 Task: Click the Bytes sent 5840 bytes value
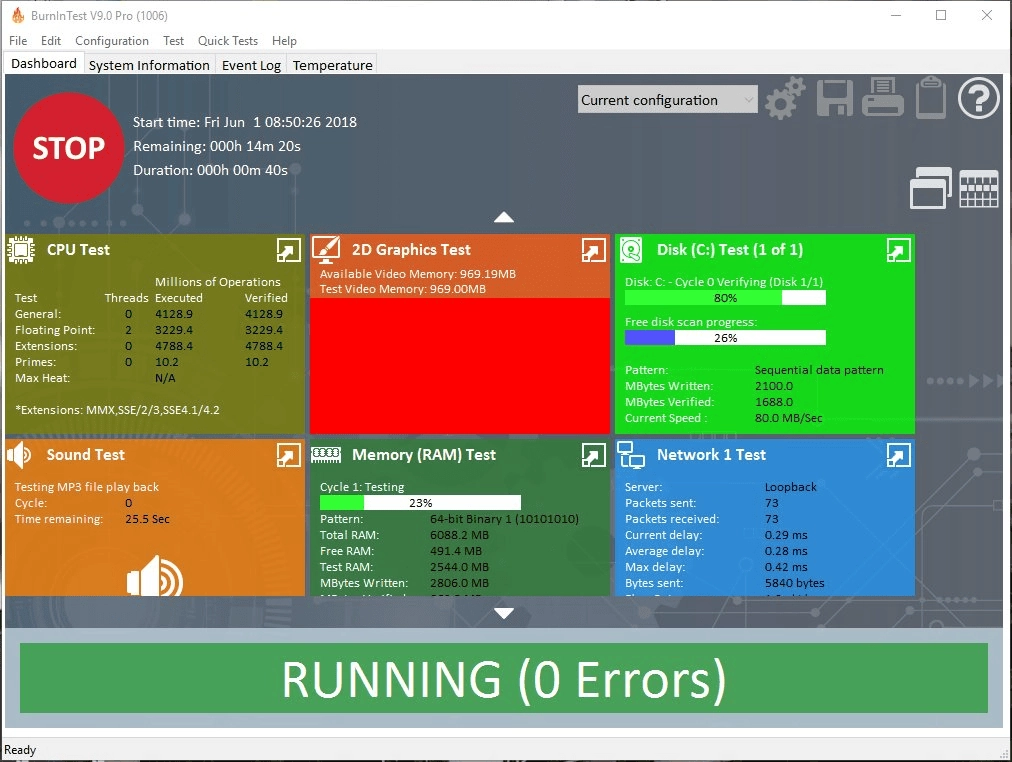(x=794, y=583)
